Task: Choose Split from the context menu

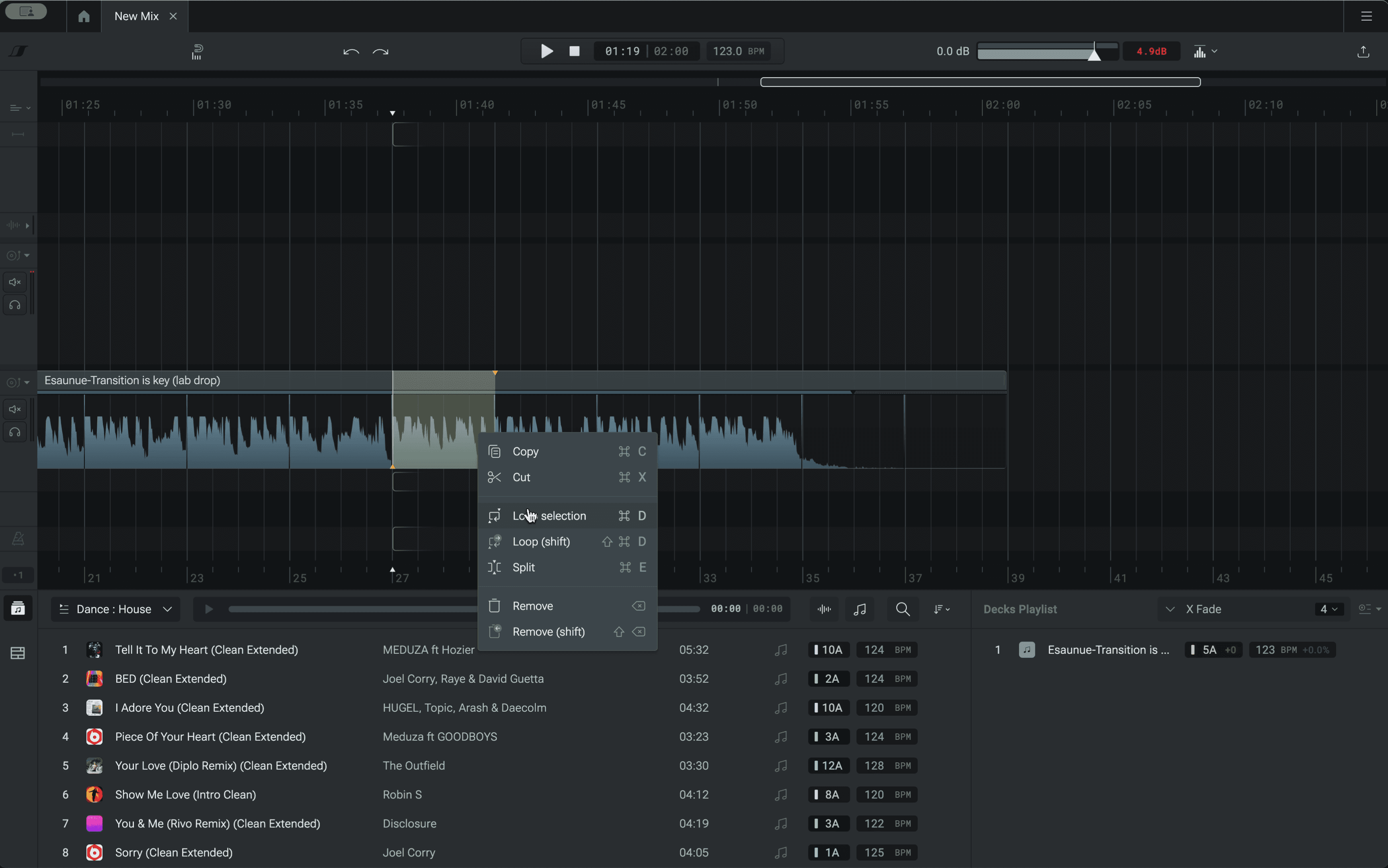Action: [x=524, y=567]
